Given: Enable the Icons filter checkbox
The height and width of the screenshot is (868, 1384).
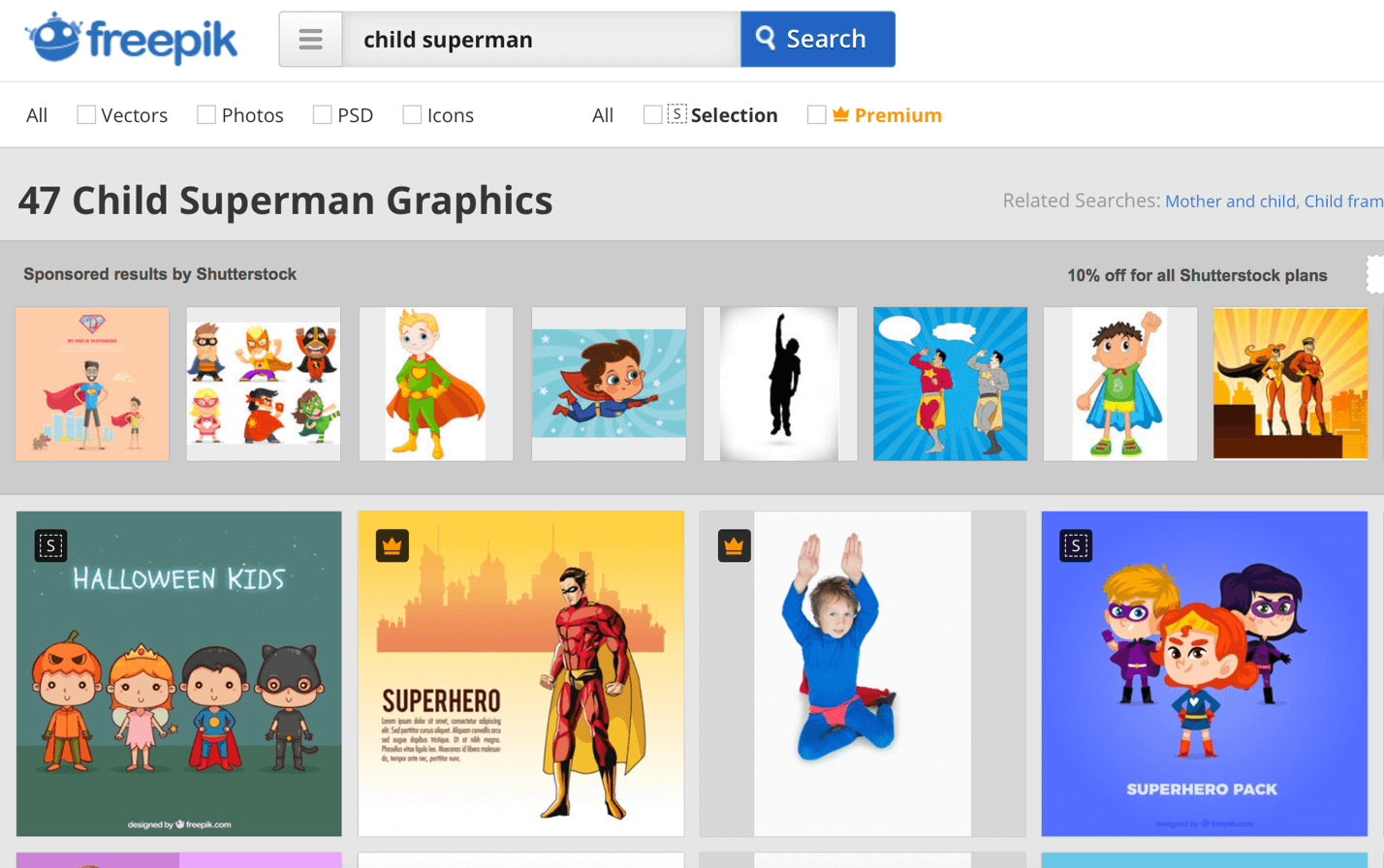Looking at the screenshot, I should tap(412, 115).
